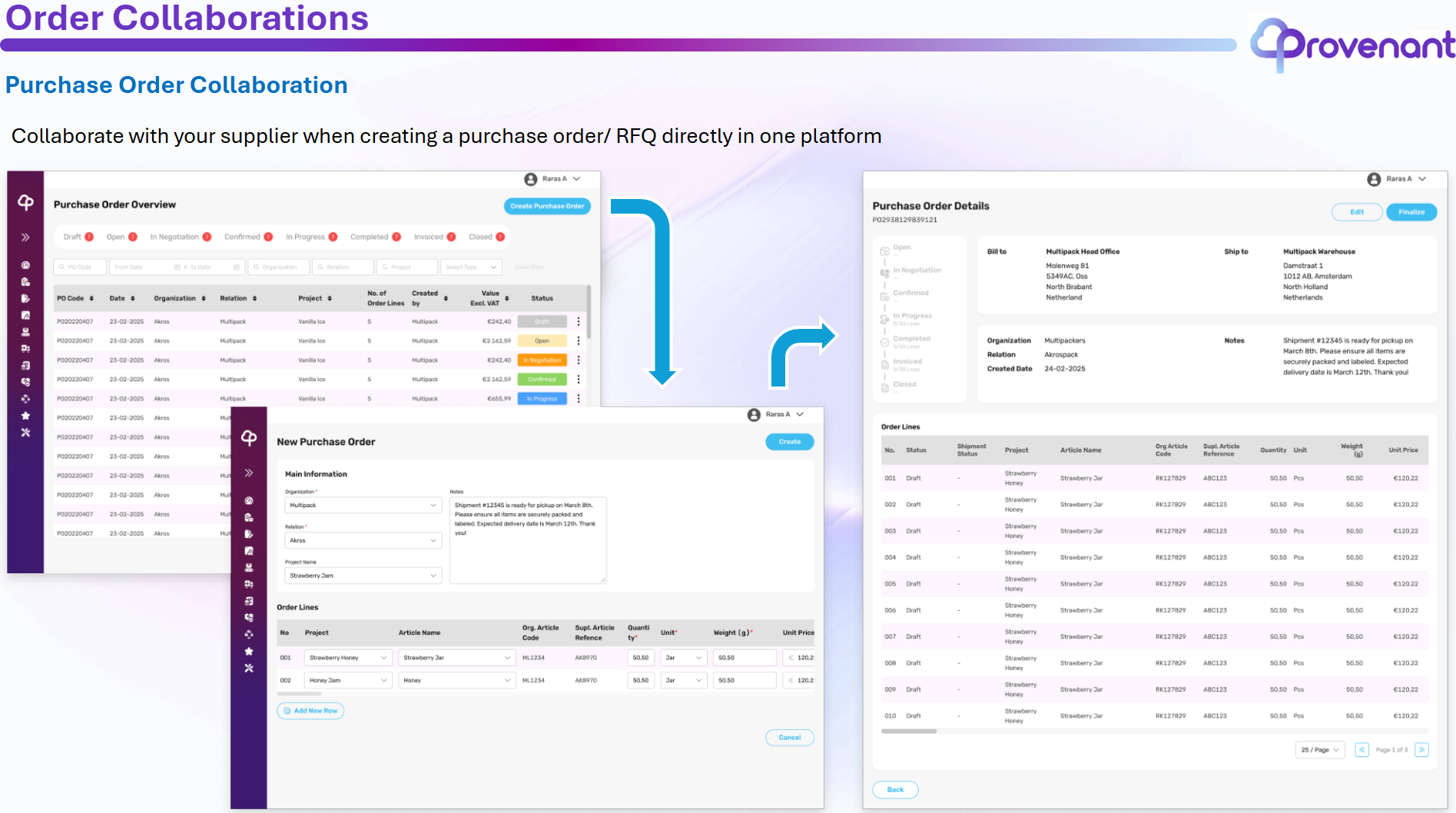Click the Add New Row button
Screen dimensions: 1456x813
[x=310, y=711]
